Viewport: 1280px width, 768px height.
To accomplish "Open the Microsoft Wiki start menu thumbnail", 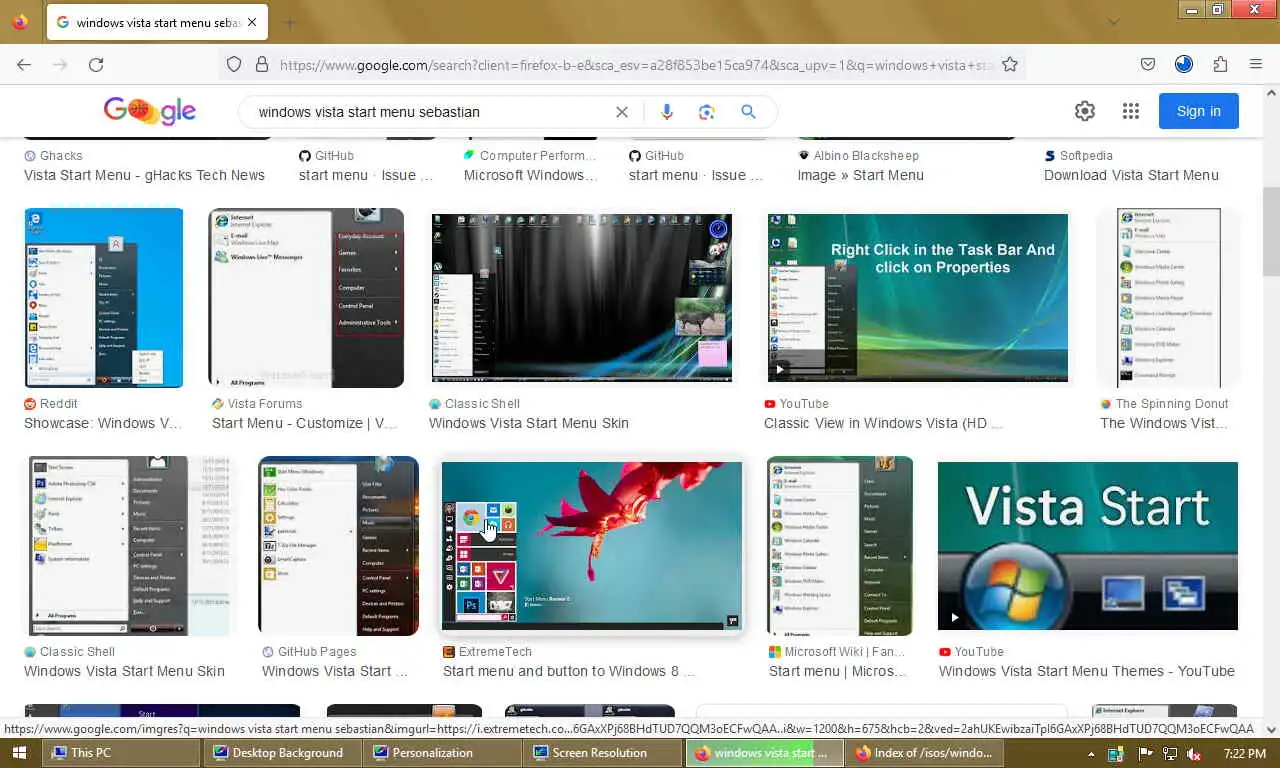I will 840,546.
